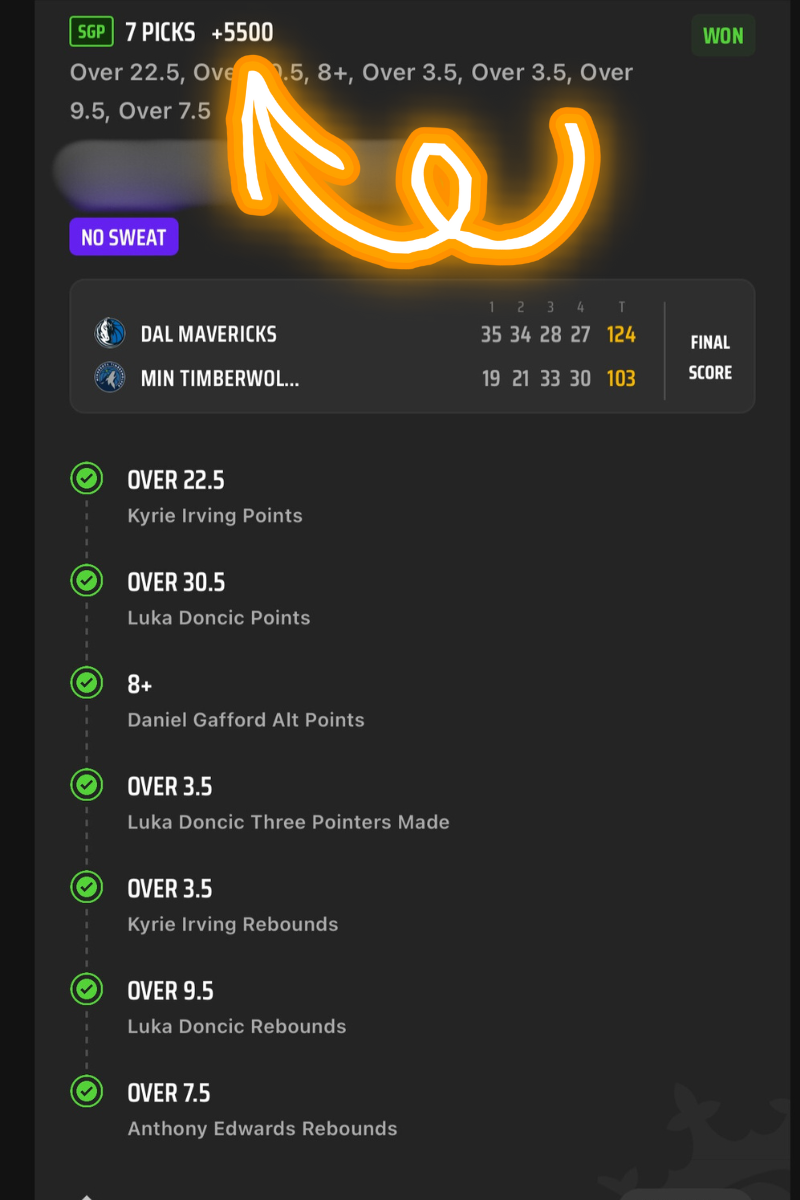The height and width of the screenshot is (1200, 800).
Task: Select the Over 7.5 Anthony Edwards pick
Action: (262, 1110)
